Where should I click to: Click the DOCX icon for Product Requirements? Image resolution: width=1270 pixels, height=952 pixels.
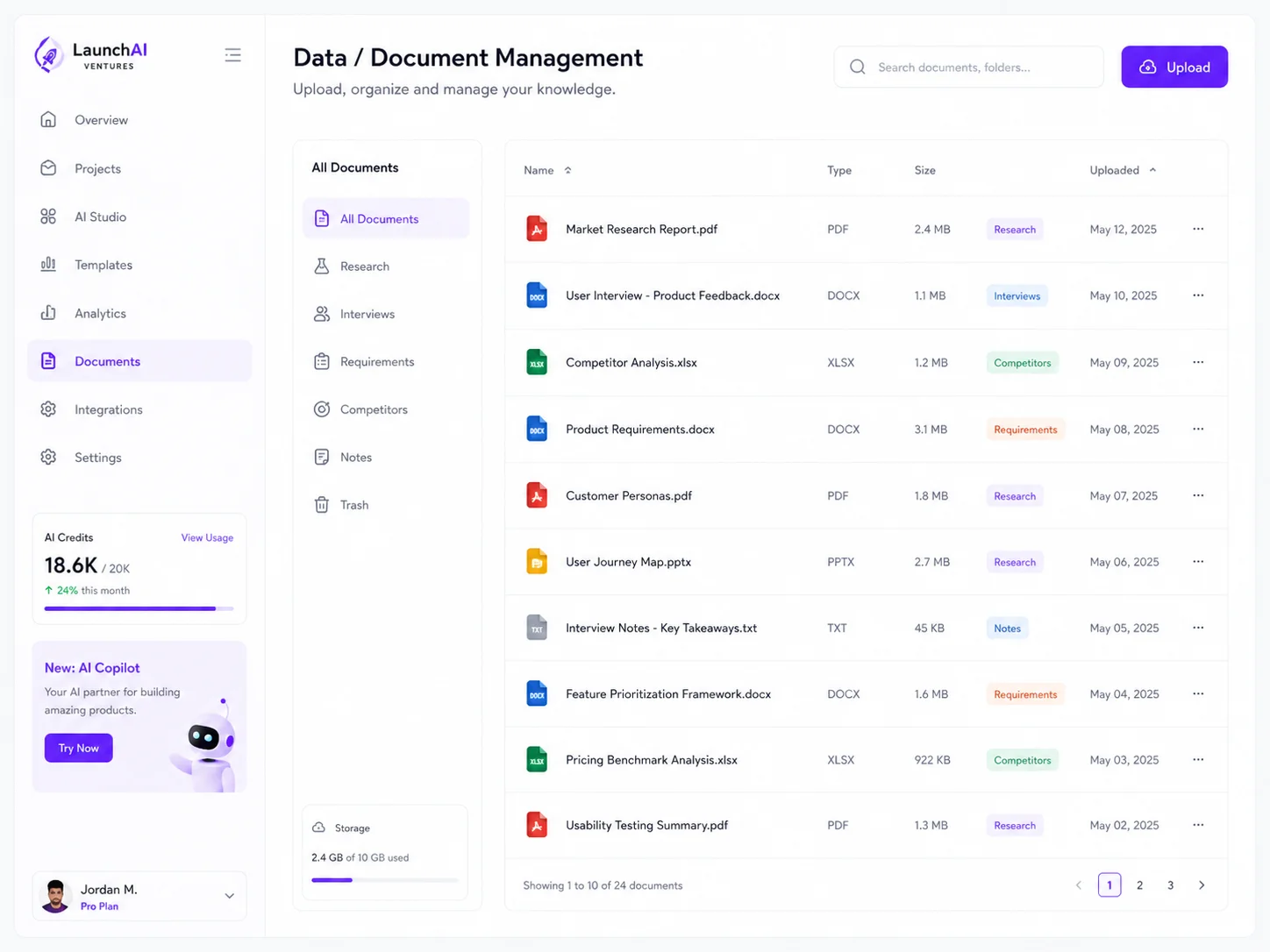[537, 429]
